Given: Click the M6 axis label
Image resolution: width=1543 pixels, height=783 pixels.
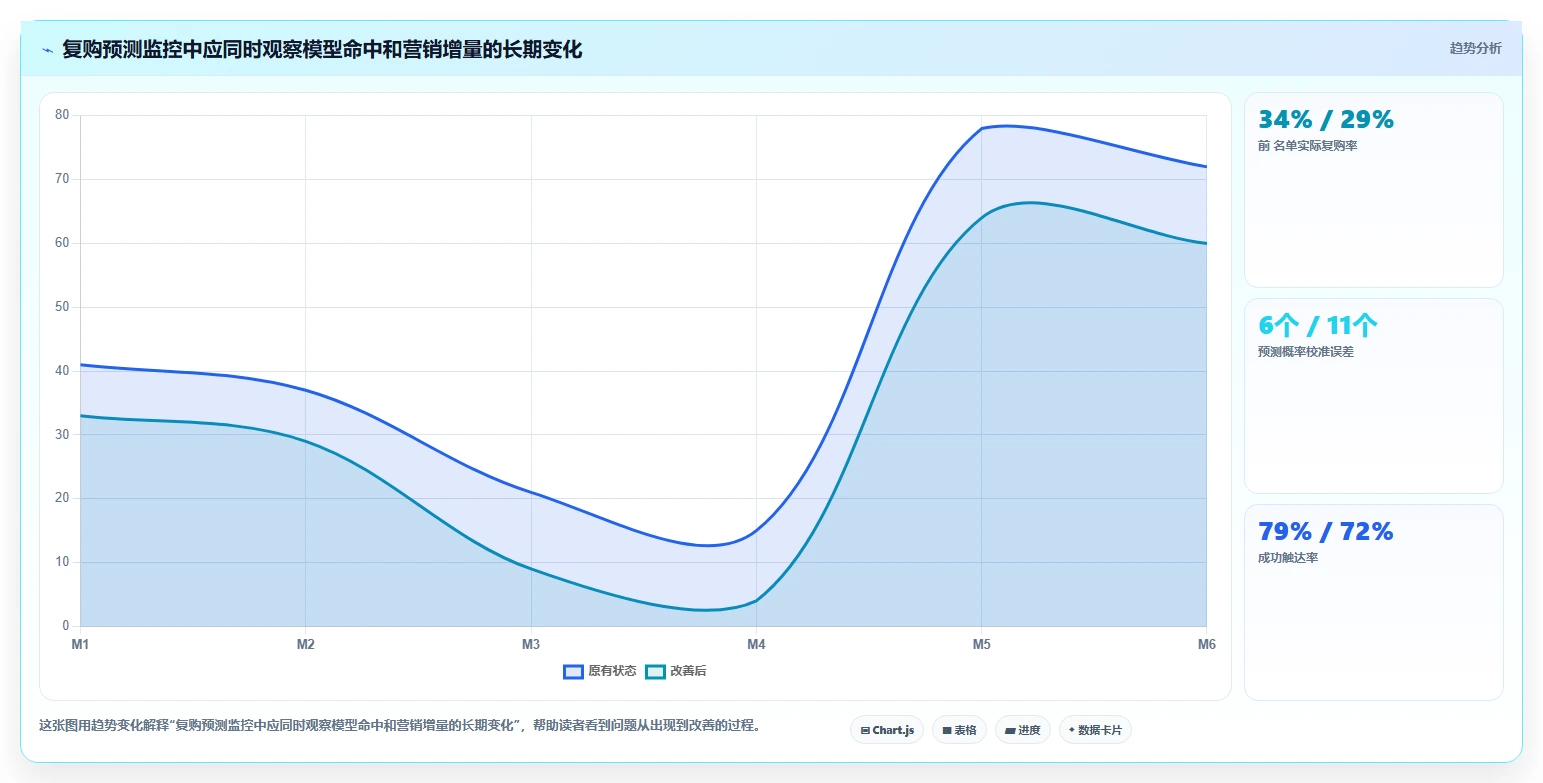Looking at the screenshot, I should click(x=1206, y=645).
